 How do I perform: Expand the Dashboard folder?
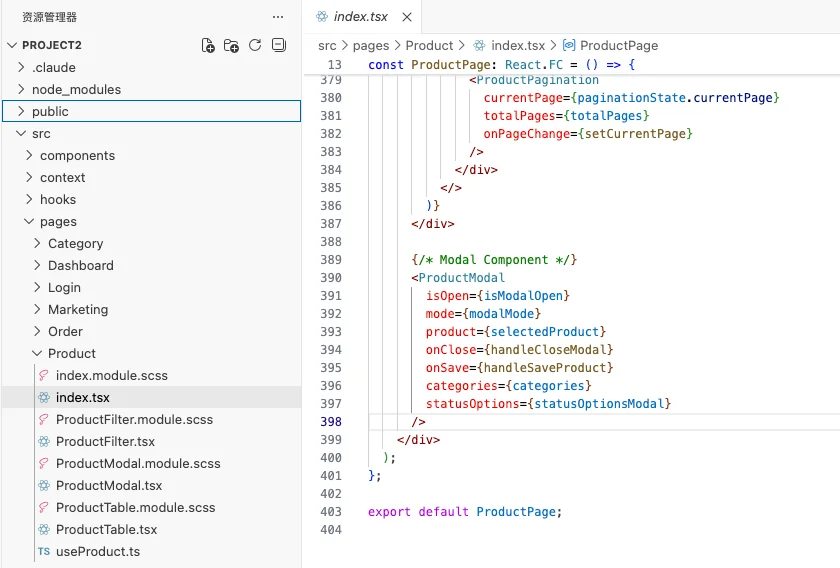tap(80, 265)
